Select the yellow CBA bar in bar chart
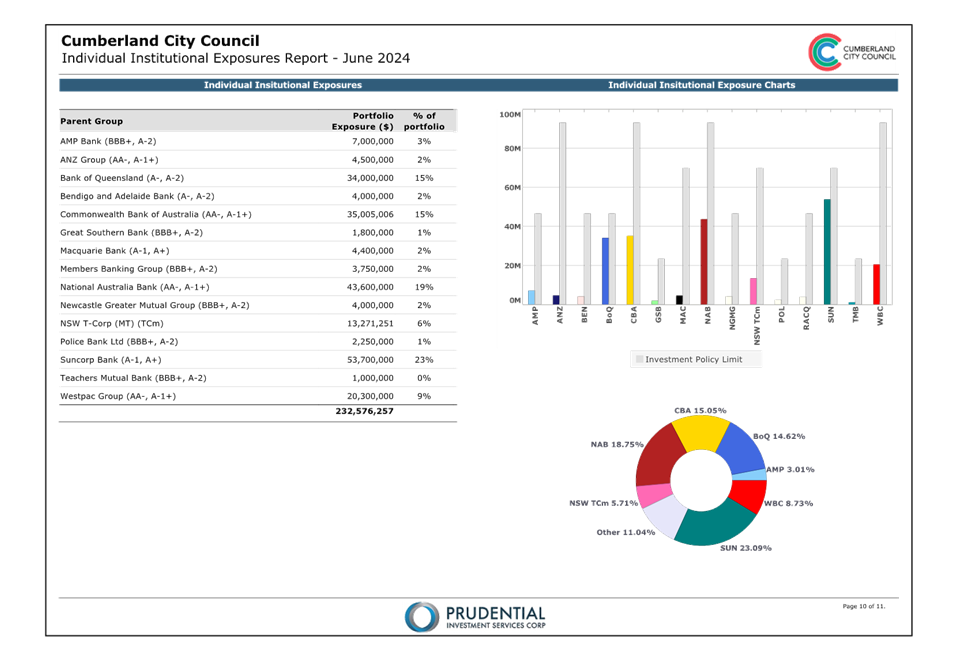Viewport: 957px width, 660px height. point(630,270)
